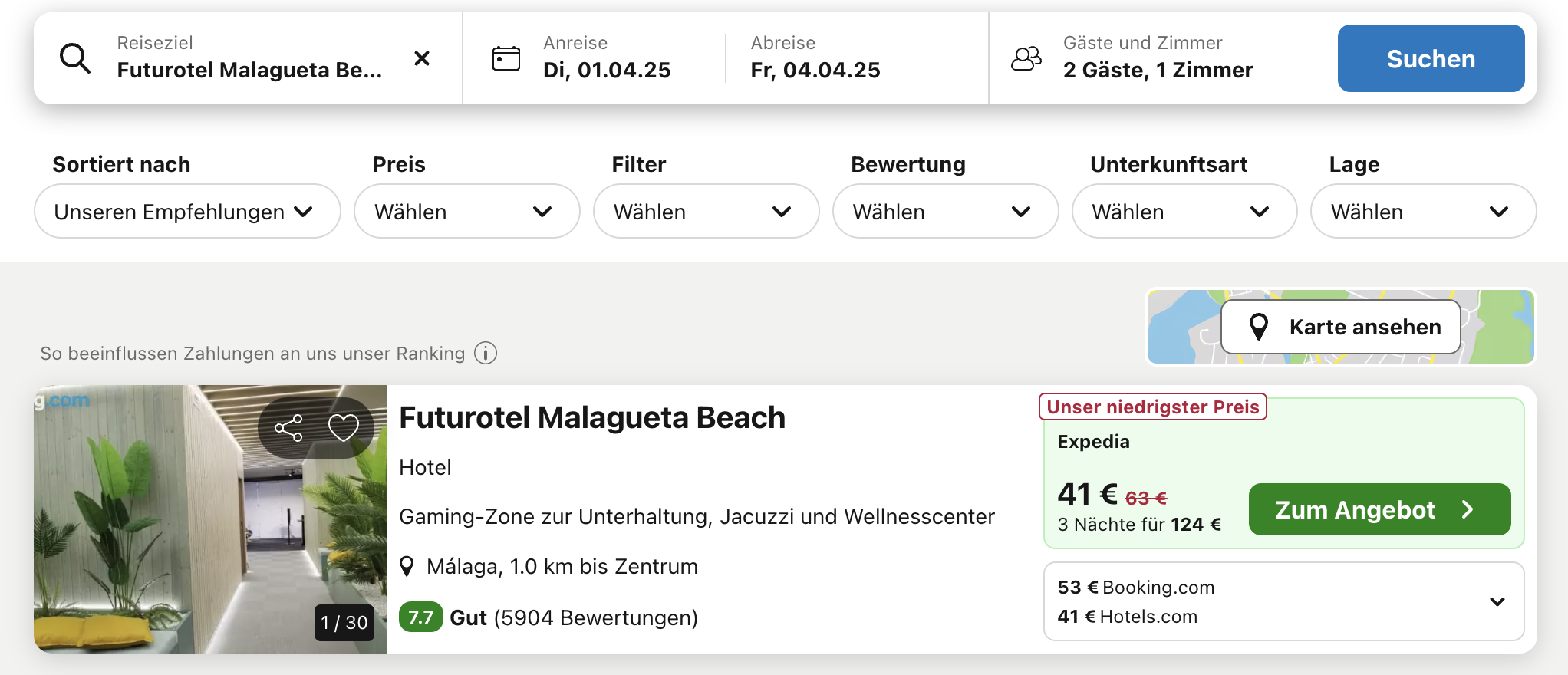
Task: Change Gäste und Zimmer selection
Action: coord(1158,58)
